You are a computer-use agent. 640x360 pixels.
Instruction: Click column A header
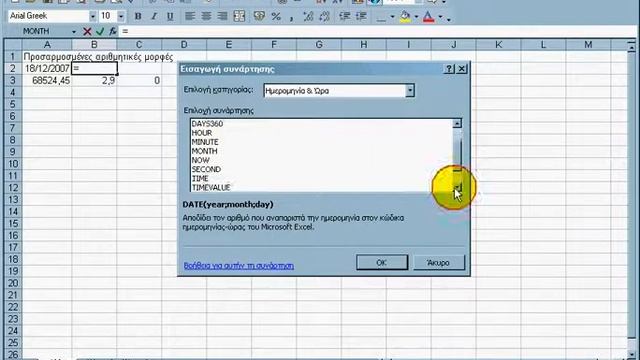[47, 45]
